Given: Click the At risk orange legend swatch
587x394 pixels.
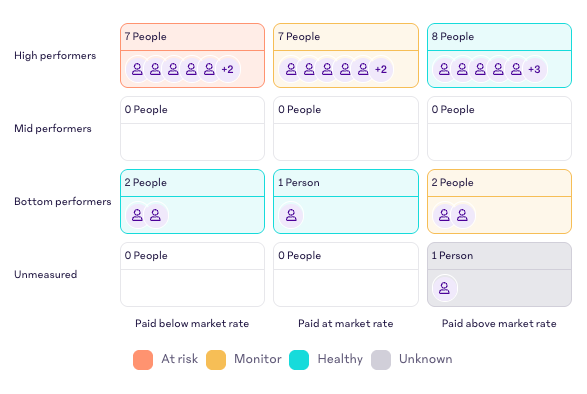Looking at the screenshot, I should click(143, 360).
